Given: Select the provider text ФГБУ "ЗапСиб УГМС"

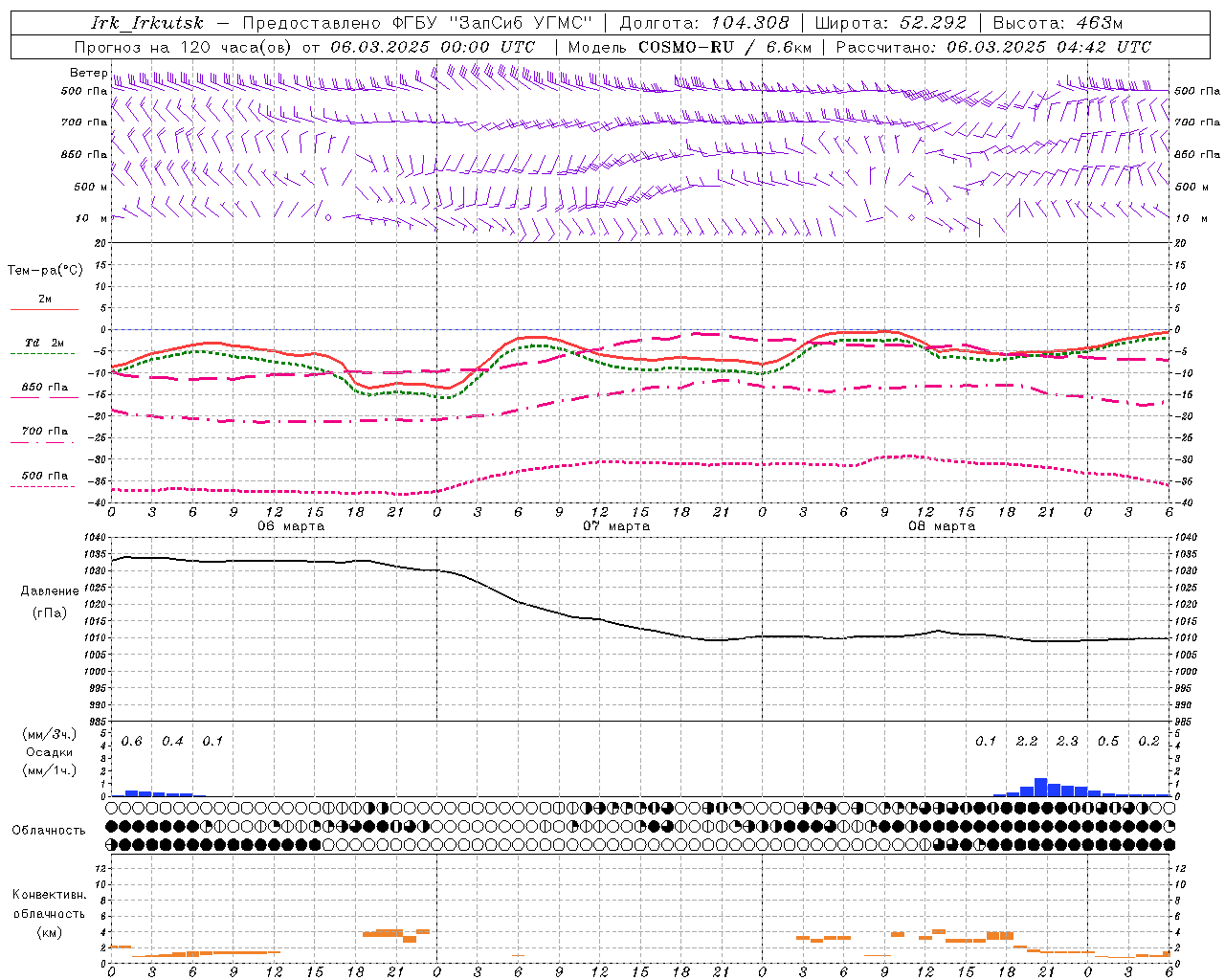Looking at the screenshot, I should point(493,23).
